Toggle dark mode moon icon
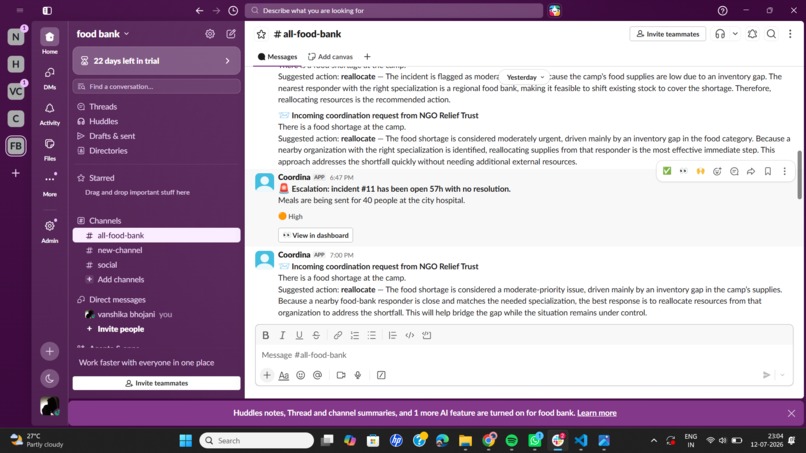Viewport: 806px width, 453px height. pyautogui.click(x=49, y=379)
